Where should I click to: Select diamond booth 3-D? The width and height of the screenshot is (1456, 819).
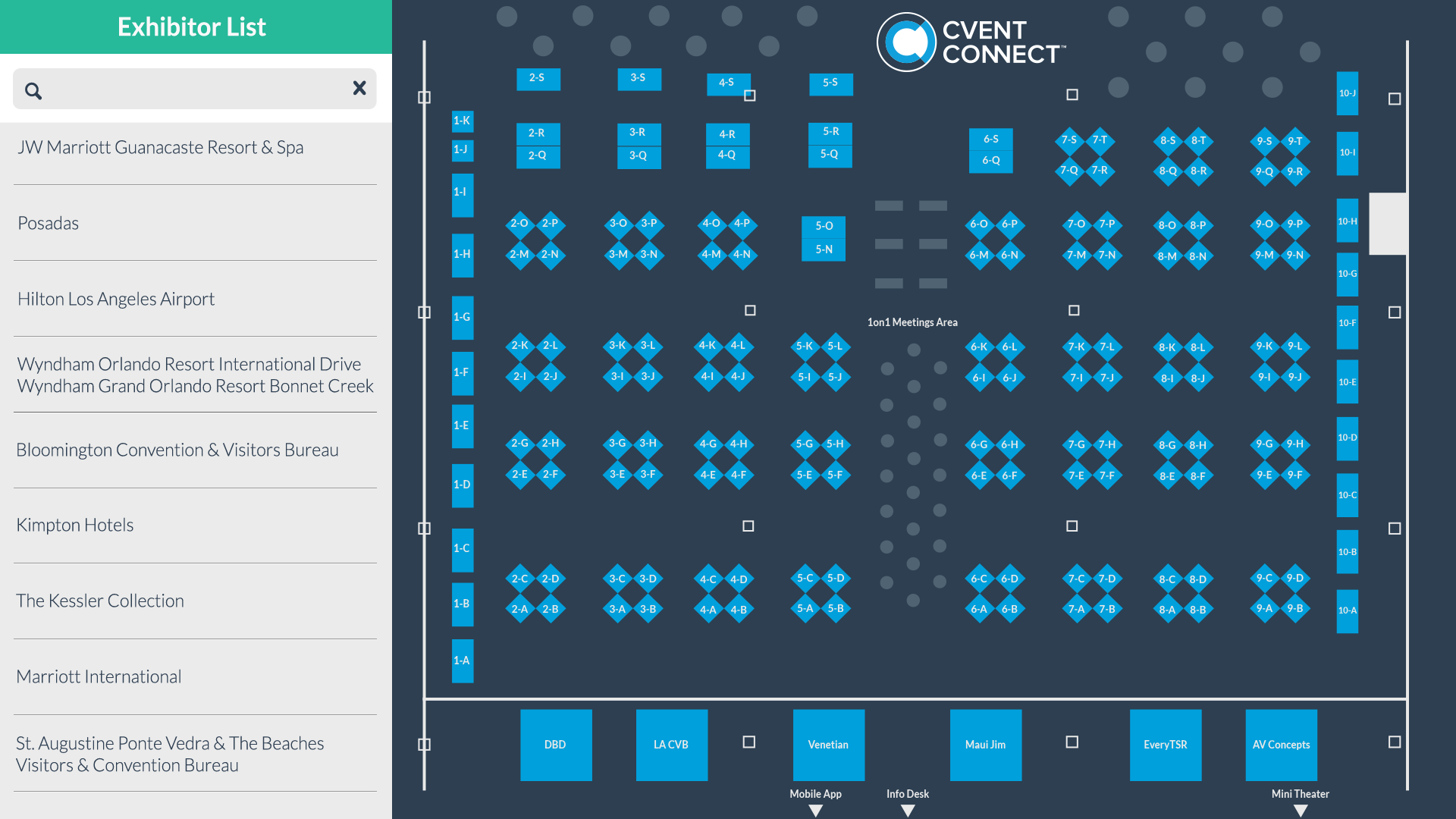click(648, 579)
